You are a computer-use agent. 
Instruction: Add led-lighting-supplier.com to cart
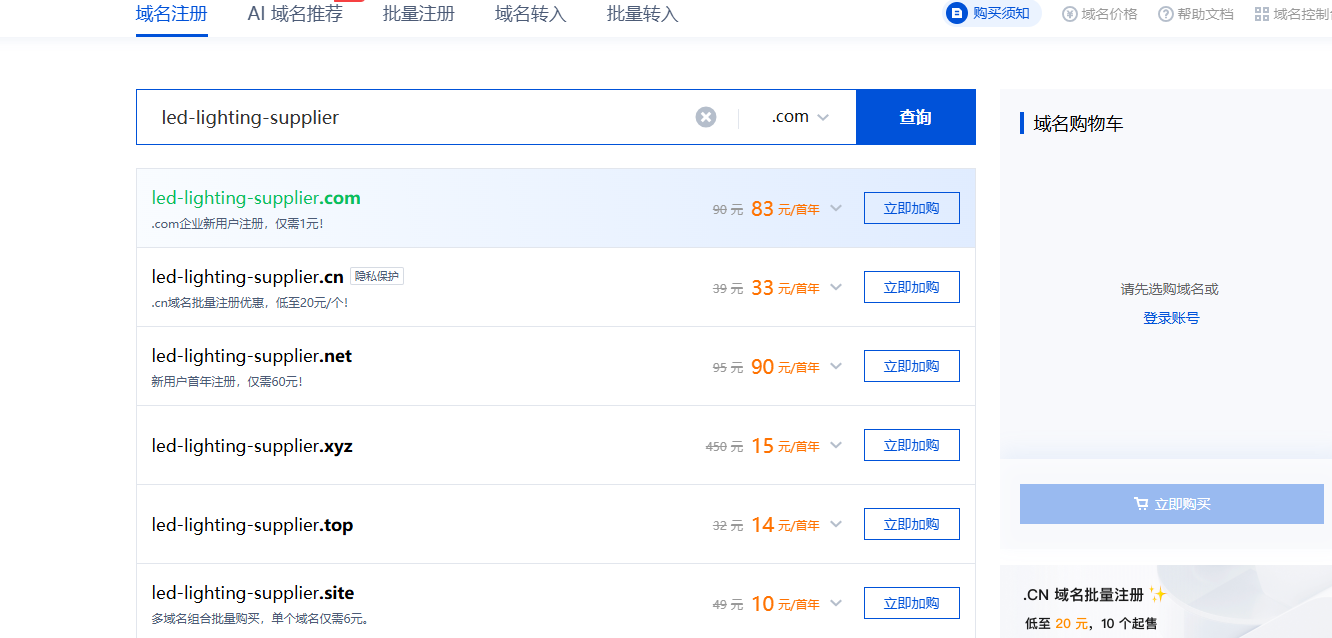pos(911,208)
